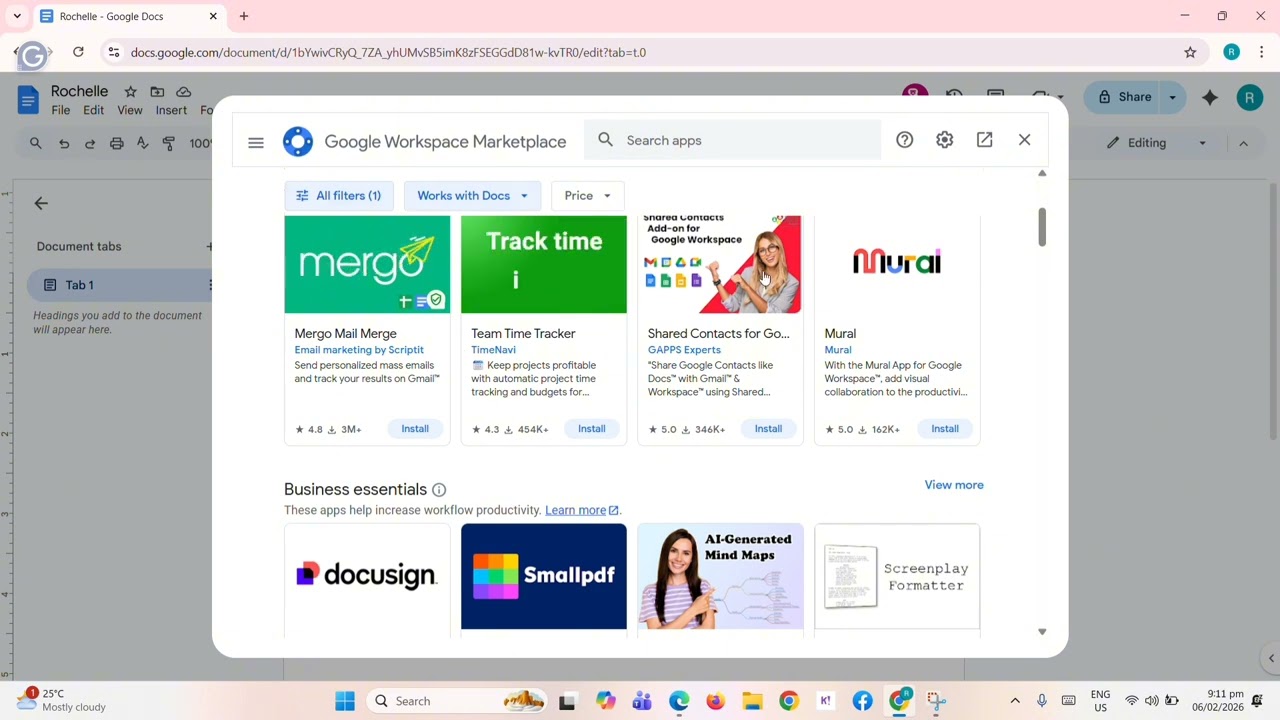This screenshot has height=720, width=1280.
Task: Click View more for Business essentials
Action: pos(954,485)
